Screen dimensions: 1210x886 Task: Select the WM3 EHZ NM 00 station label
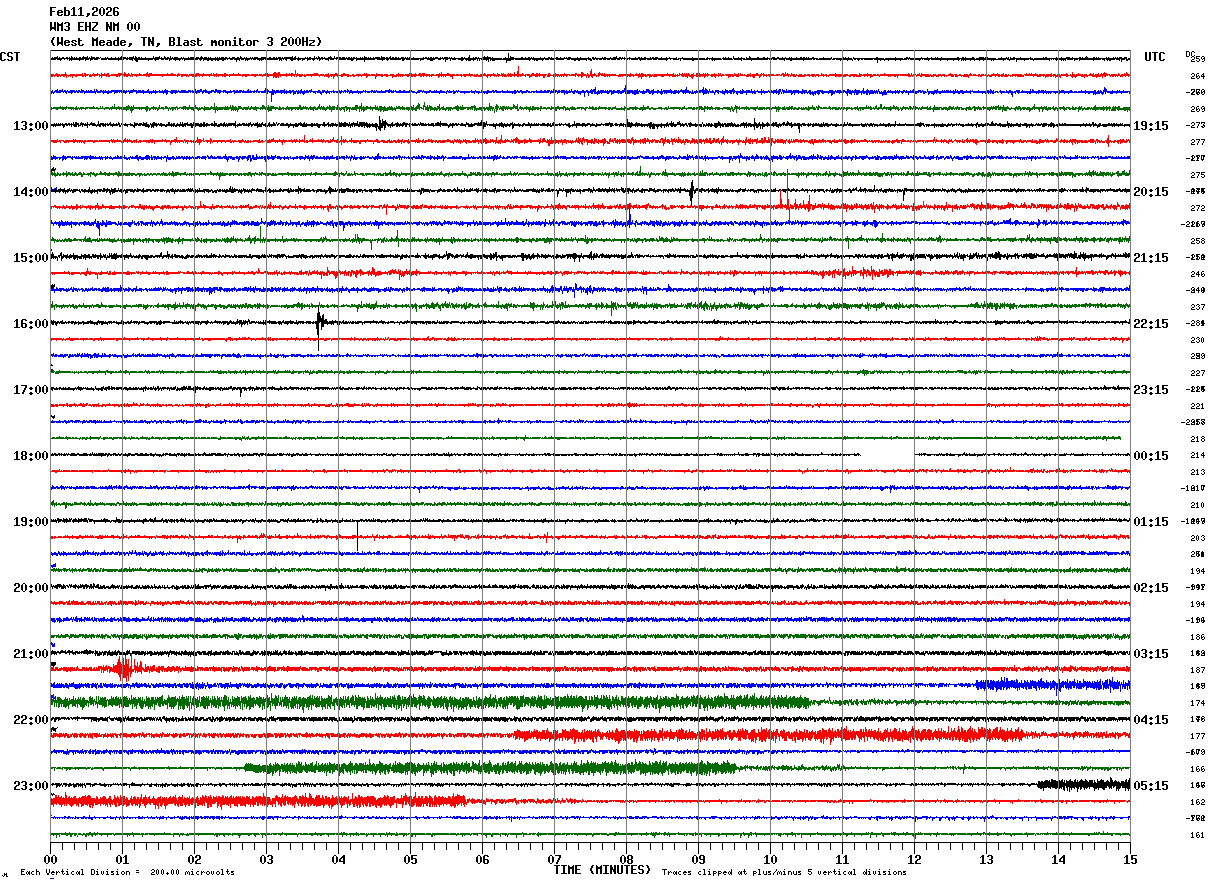pyautogui.click(x=95, y=27)
